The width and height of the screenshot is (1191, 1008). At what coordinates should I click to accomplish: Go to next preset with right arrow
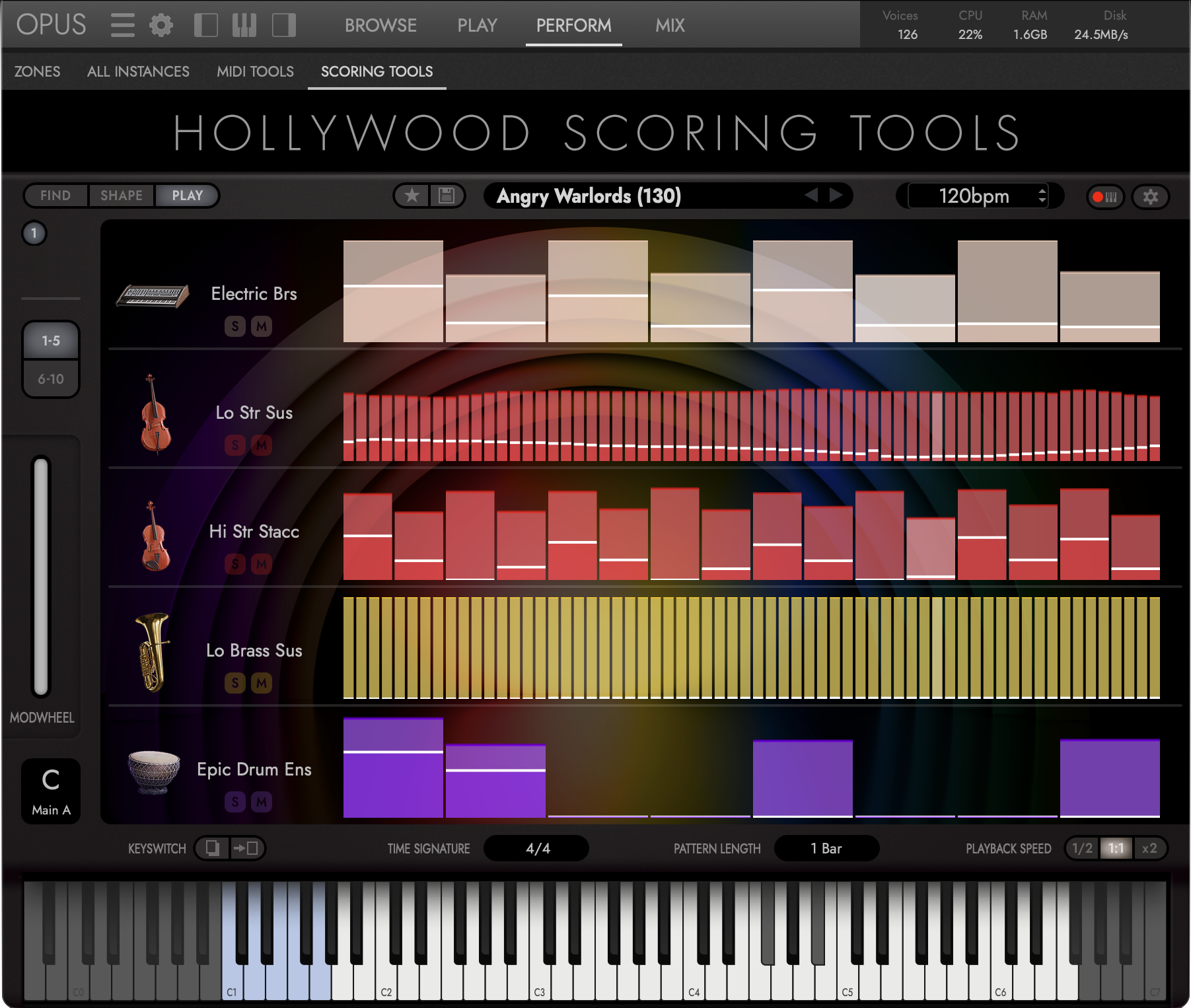836,195
